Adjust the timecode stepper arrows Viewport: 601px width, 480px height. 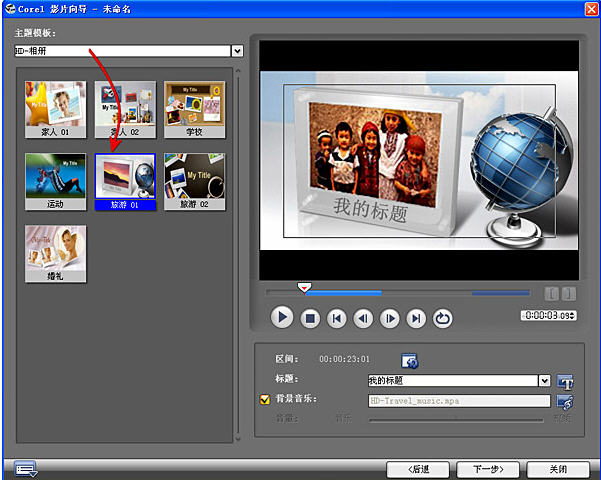[572, 316]
